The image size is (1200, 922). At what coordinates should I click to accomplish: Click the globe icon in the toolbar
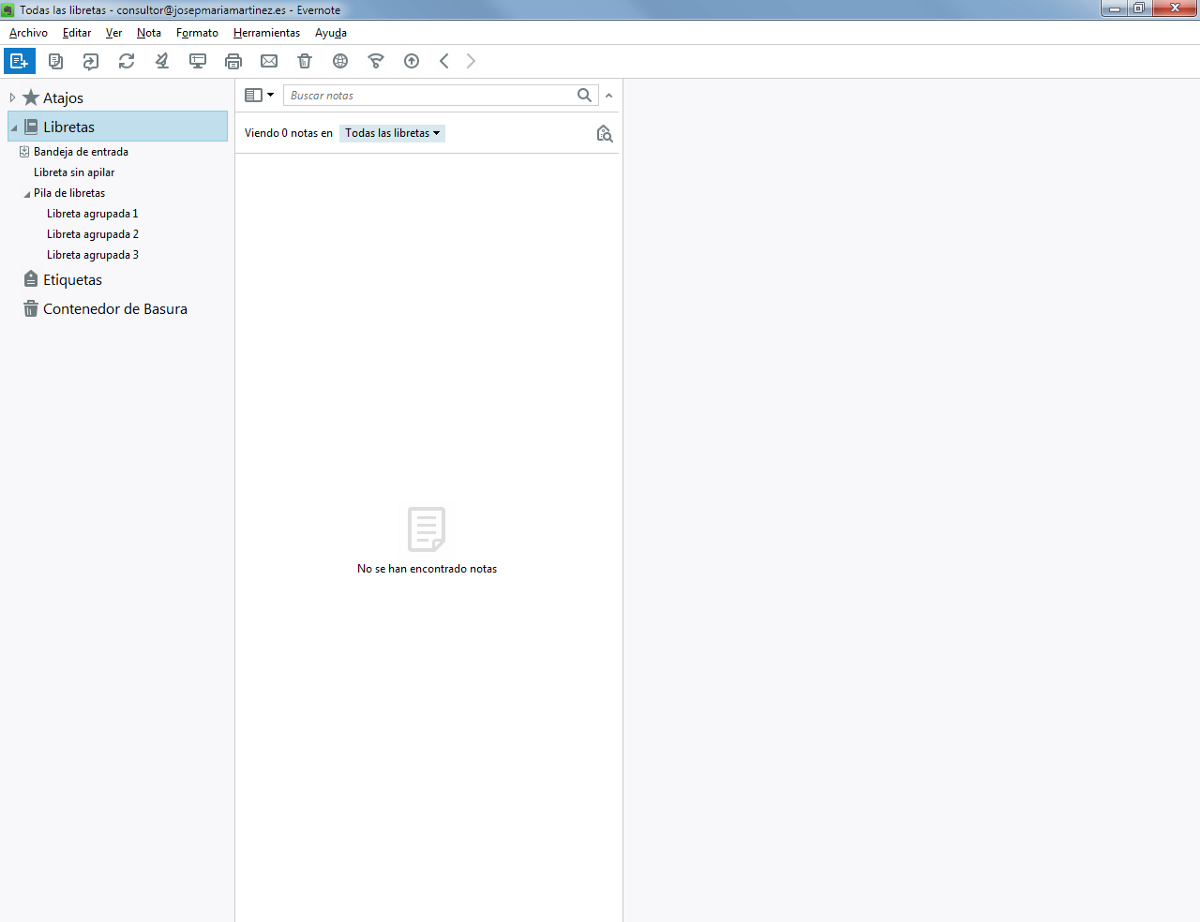(x=340, y=61)
